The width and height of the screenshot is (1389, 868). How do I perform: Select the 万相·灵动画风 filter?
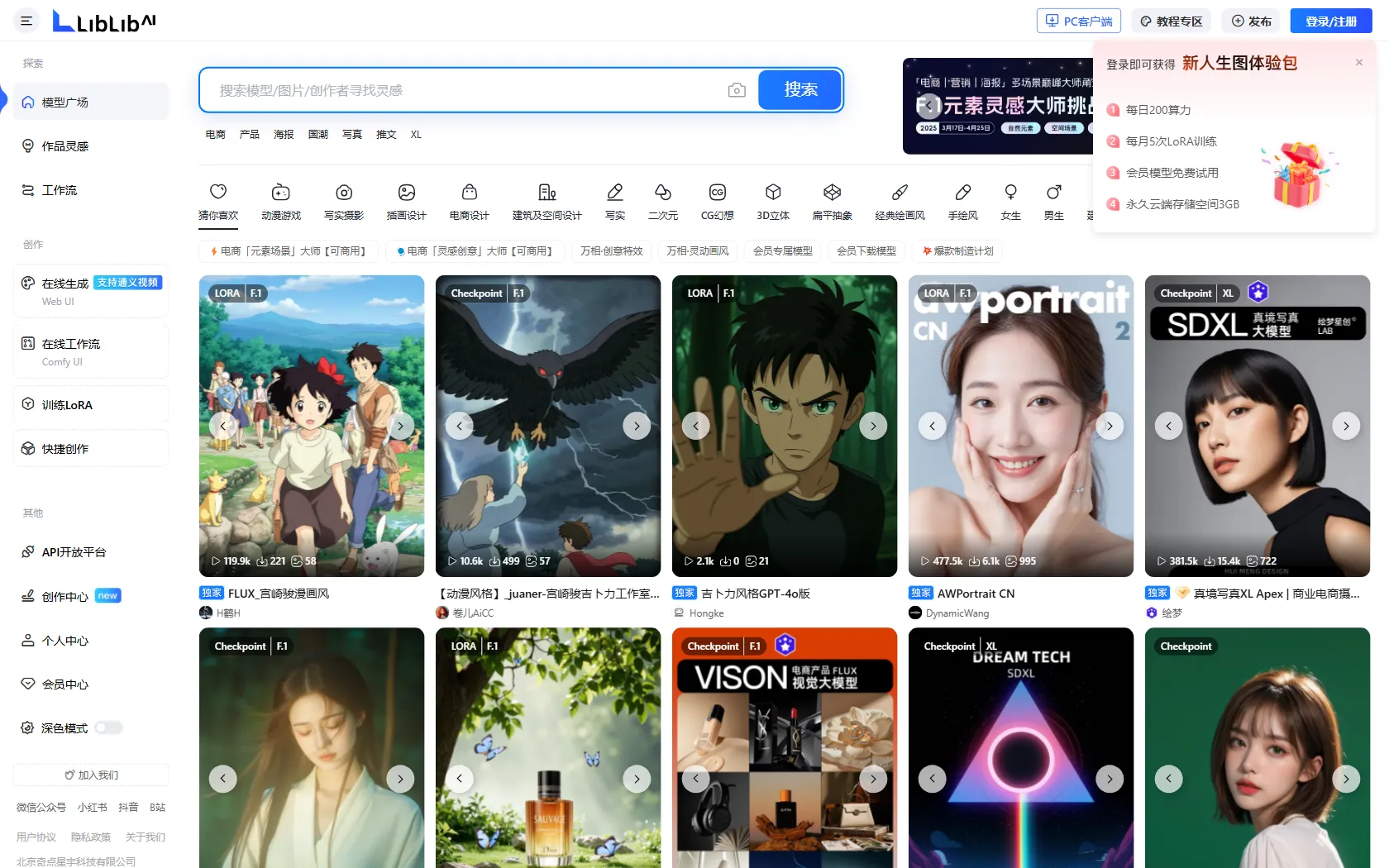click(x=697, y=250)
